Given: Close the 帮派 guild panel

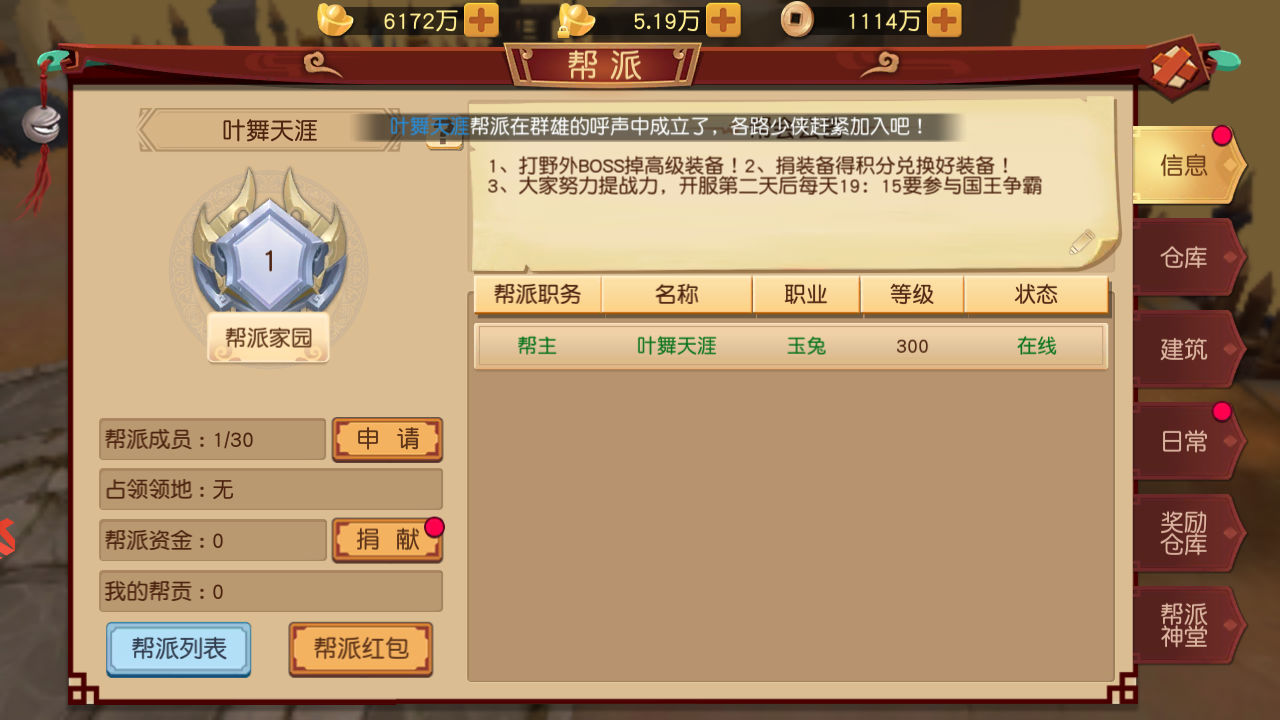Looking at the screenshot, I should (1175, 68).
